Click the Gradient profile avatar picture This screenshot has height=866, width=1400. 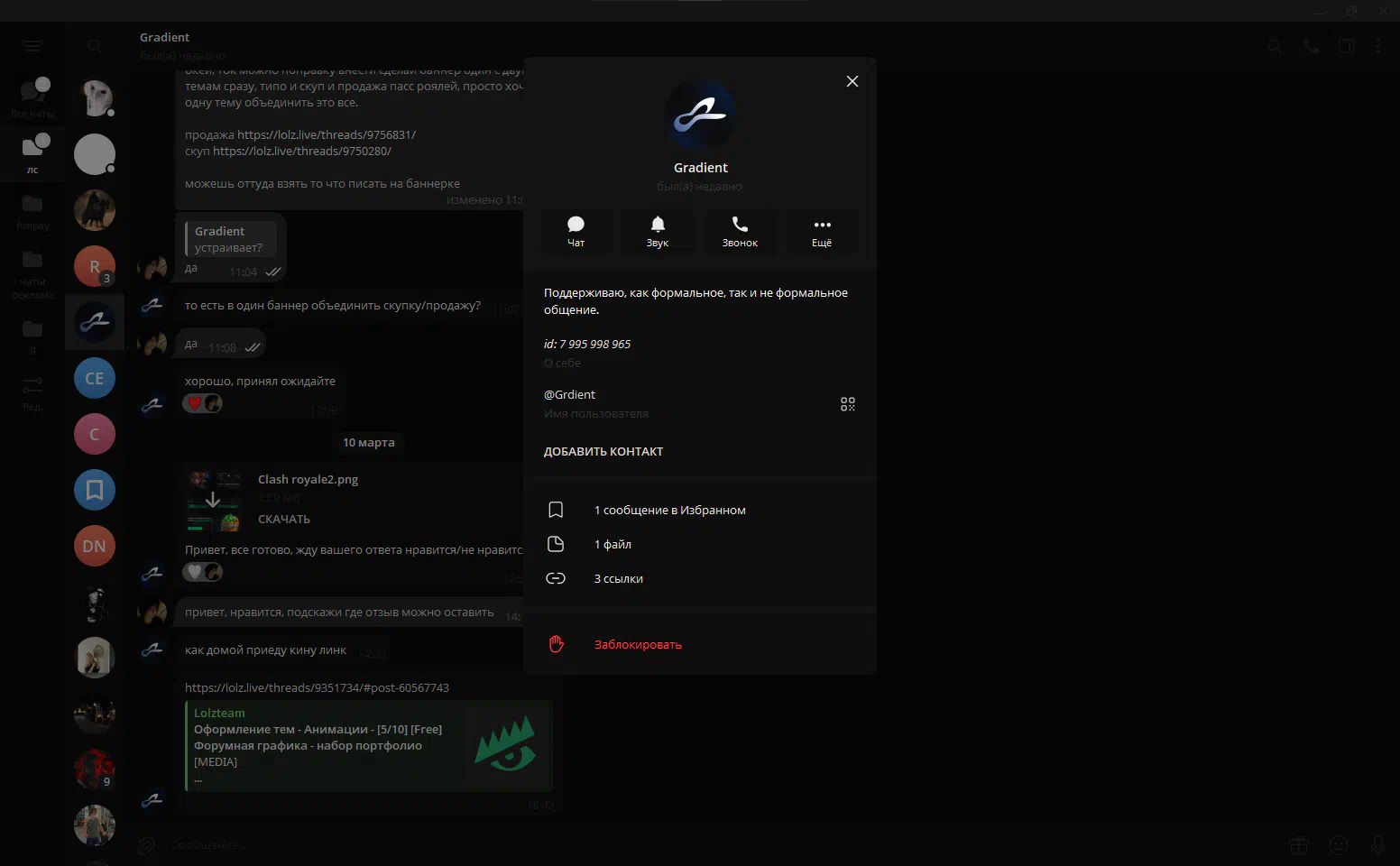coord(700,115)
